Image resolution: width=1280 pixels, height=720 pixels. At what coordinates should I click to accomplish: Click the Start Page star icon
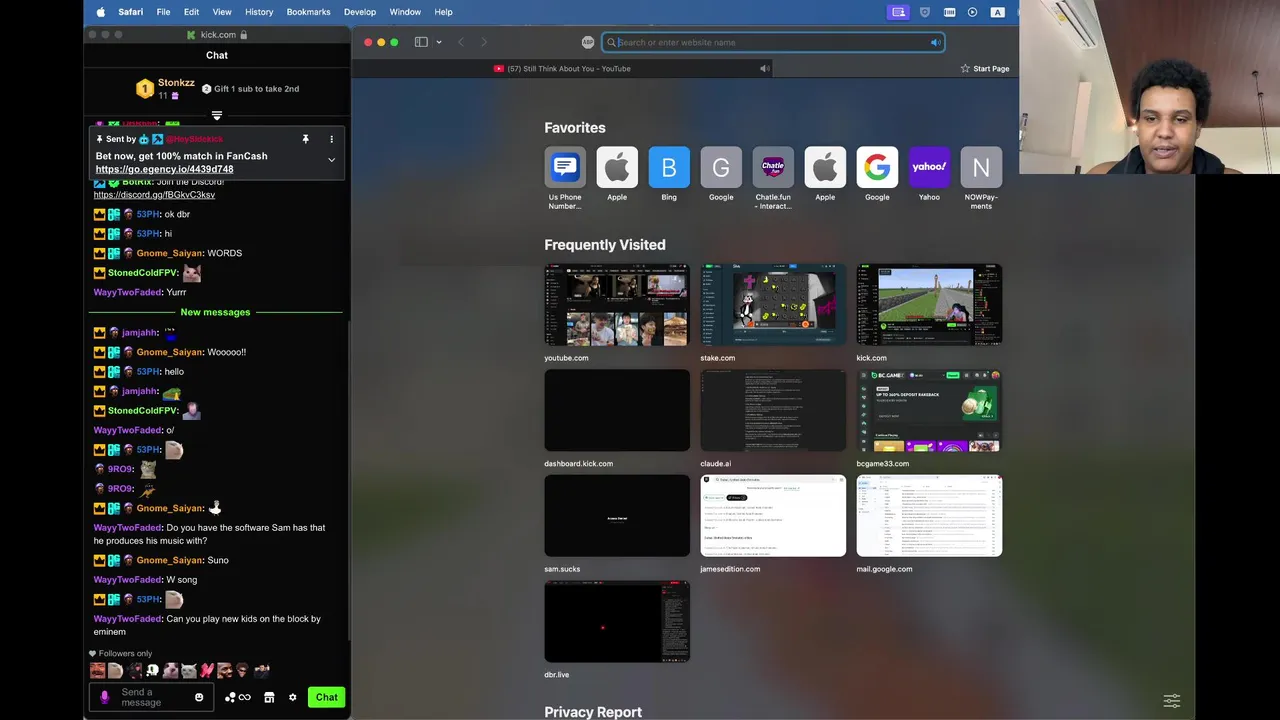click(965, 69)
